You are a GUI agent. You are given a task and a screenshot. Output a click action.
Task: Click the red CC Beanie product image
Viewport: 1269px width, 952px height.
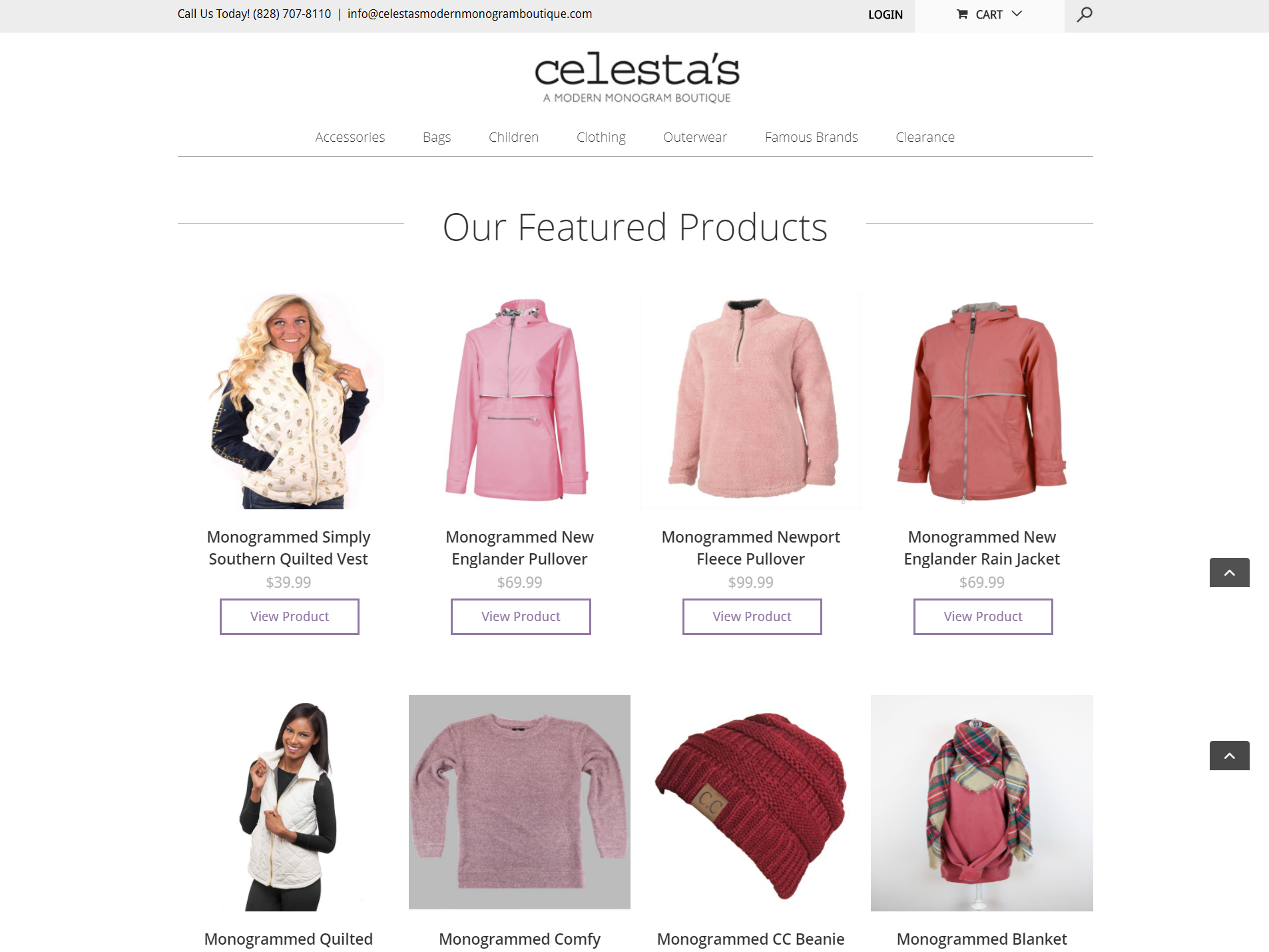point(750,803)
